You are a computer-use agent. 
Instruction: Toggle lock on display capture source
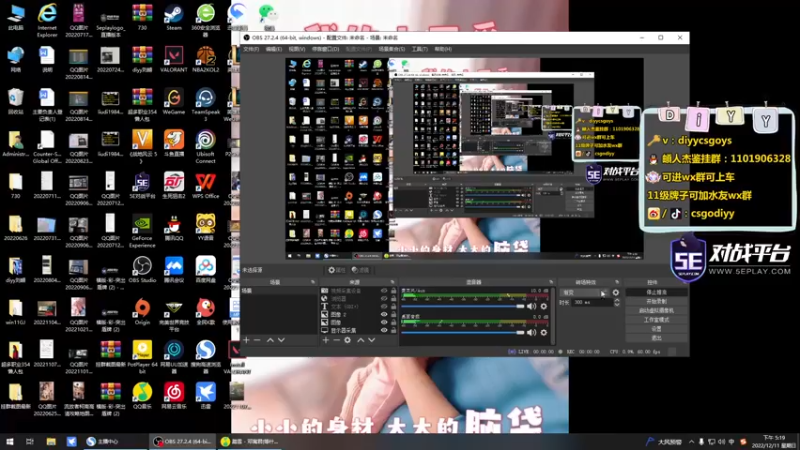click(393, 330)
